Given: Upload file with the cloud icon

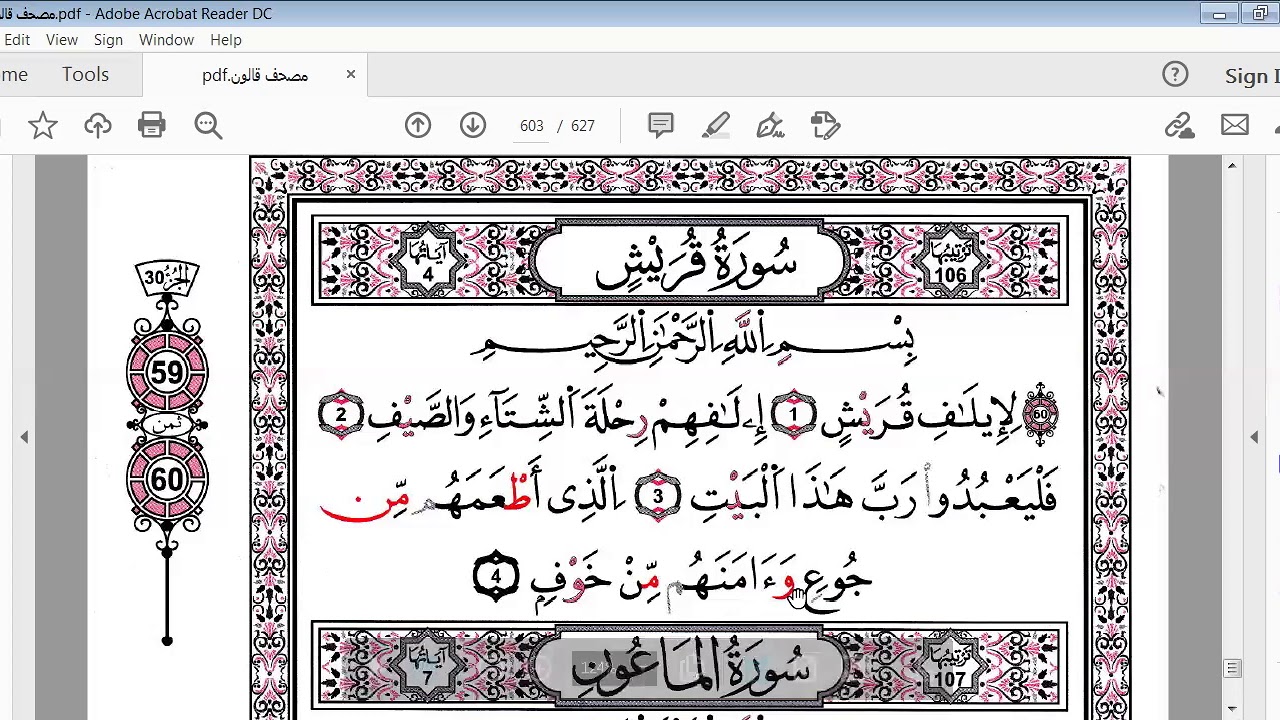Looking at the screenshot, I should tap(98, 126).
